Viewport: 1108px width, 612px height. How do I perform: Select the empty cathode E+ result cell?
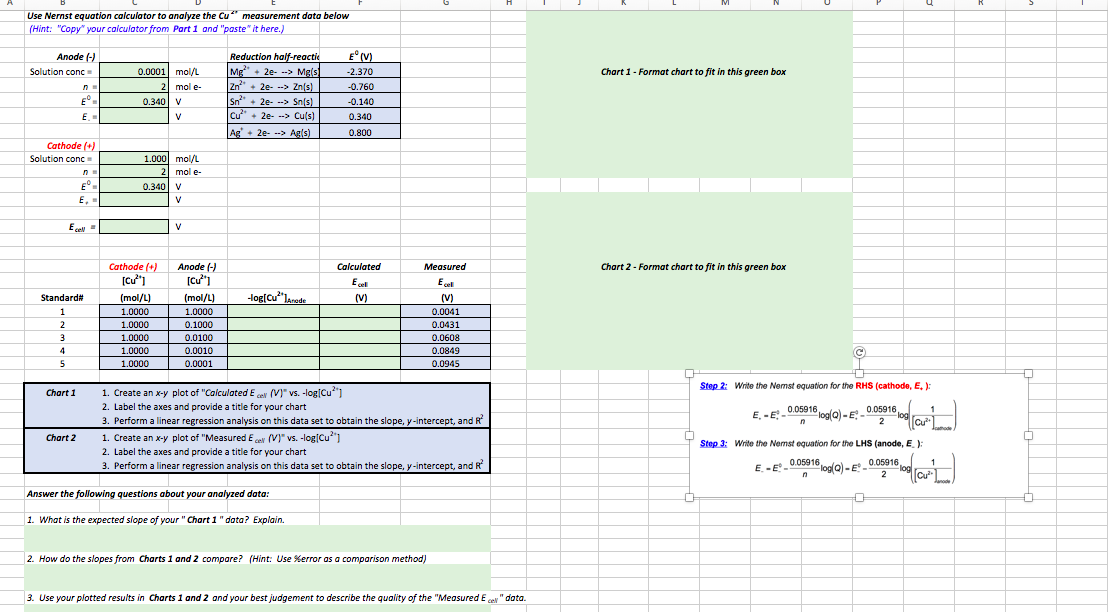pyautogui.click(x=134, y=200)
